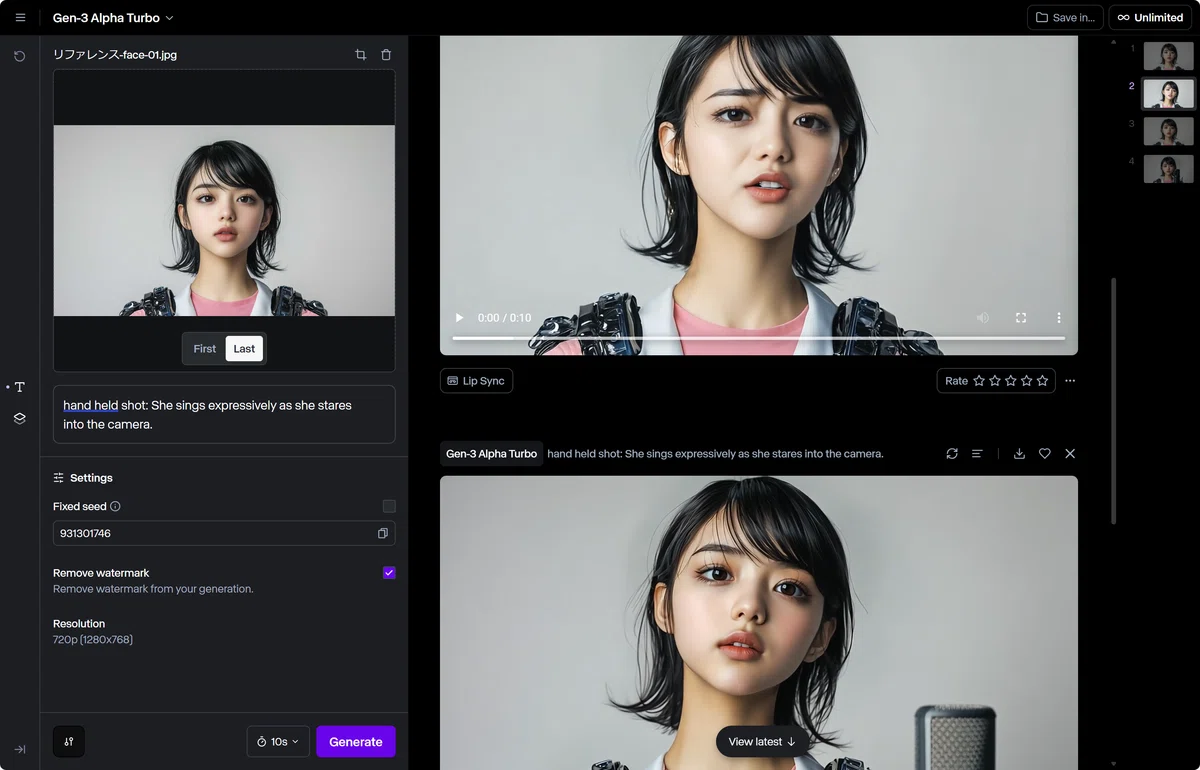Enter fullscreen on the video
The height and width of the screenshot is (770, 1200).
(x=1021, y=317)
